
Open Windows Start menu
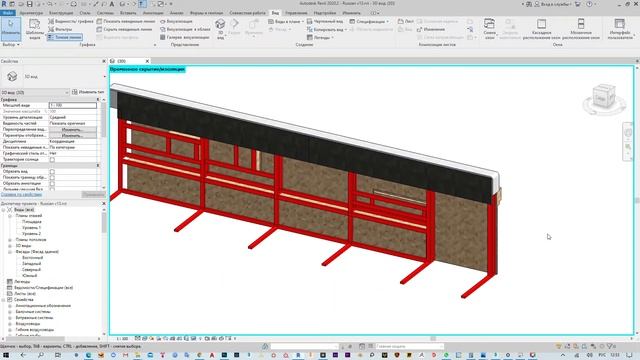tap(6, 355)
